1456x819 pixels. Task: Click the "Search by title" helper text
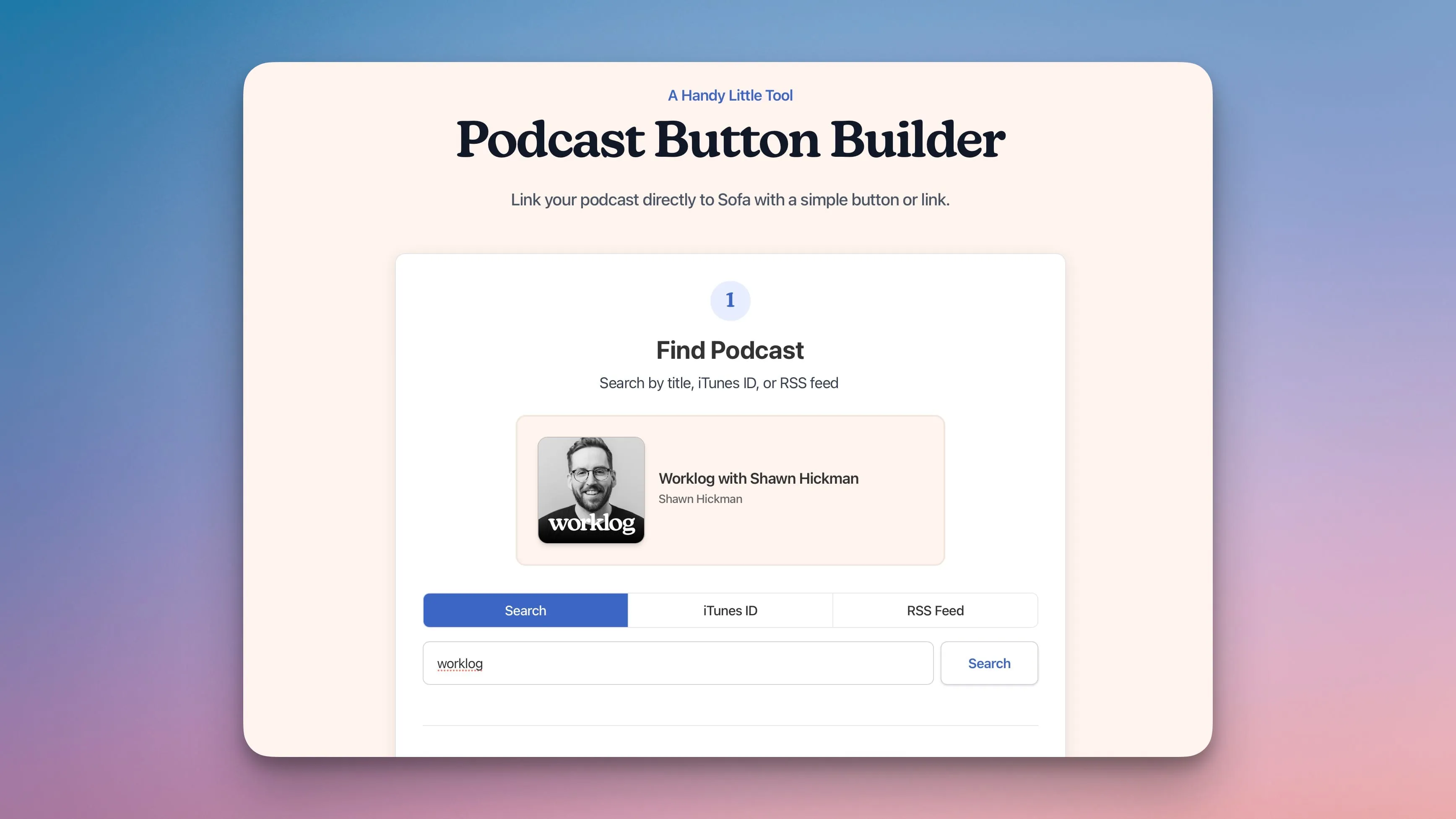point(719,382)
